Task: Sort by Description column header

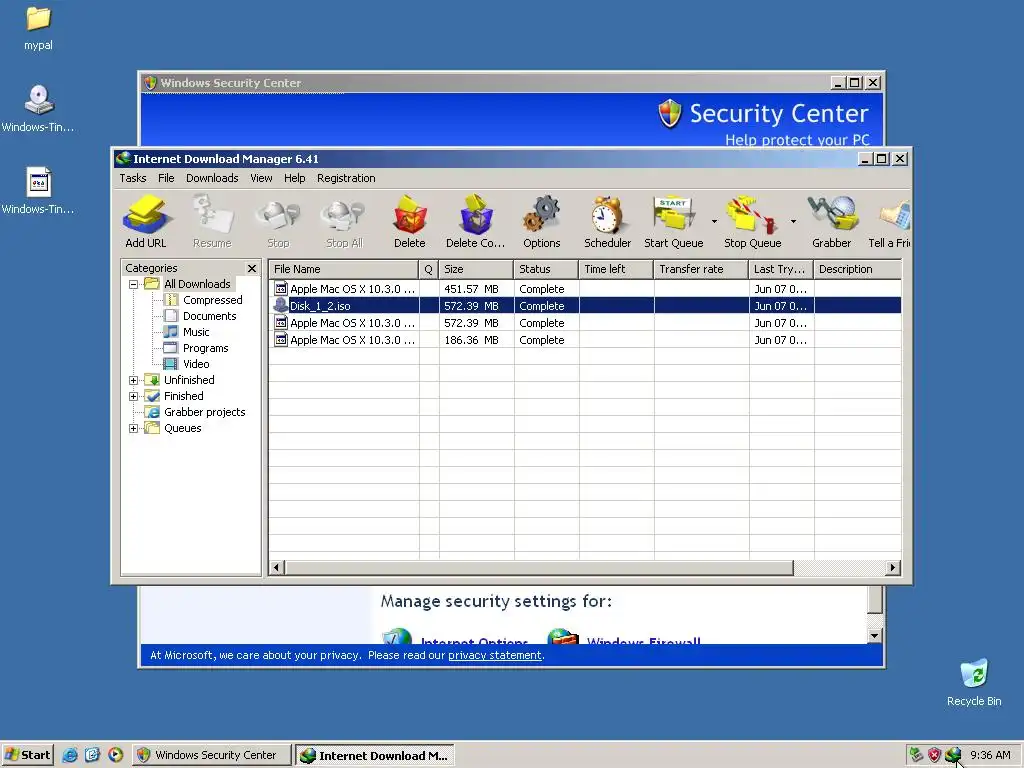Action: [858, 269]
